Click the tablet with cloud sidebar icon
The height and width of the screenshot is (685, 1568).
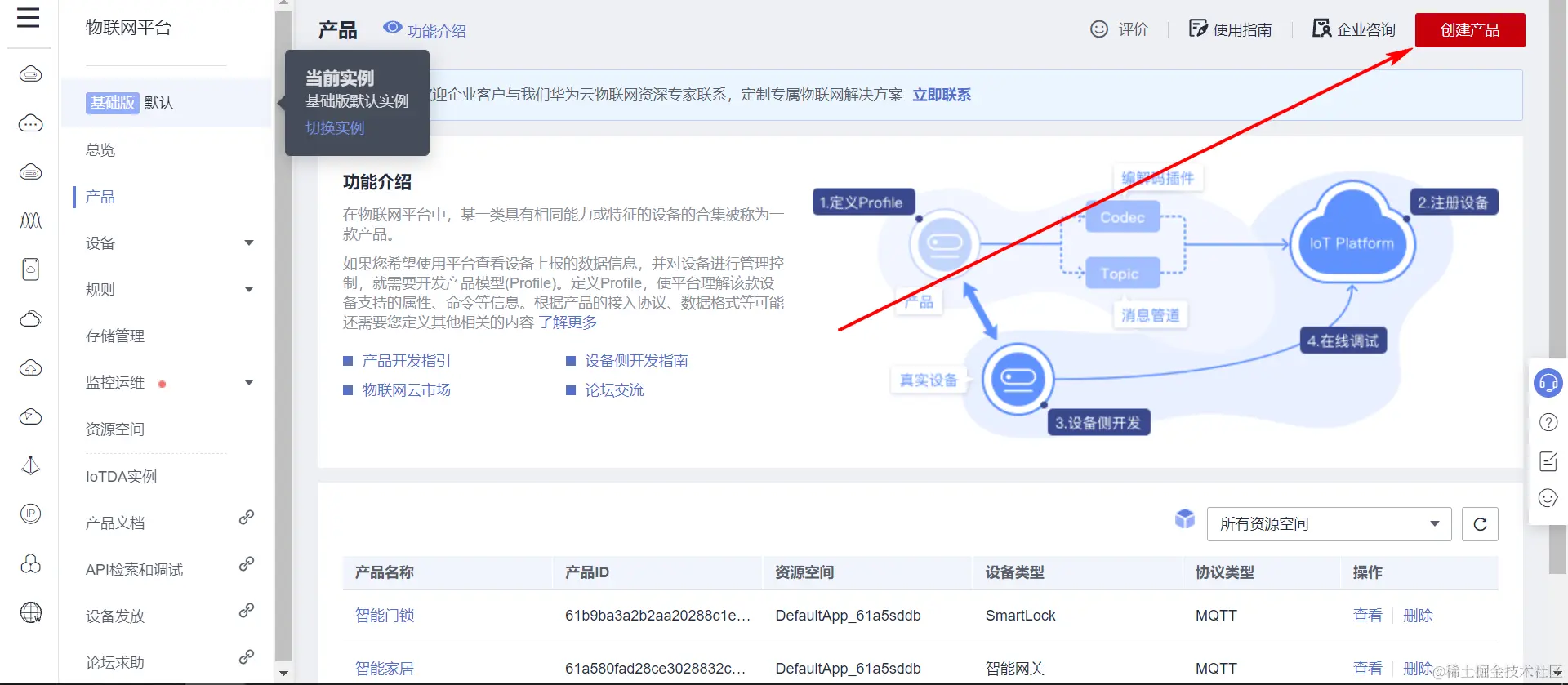pos(31,269)
